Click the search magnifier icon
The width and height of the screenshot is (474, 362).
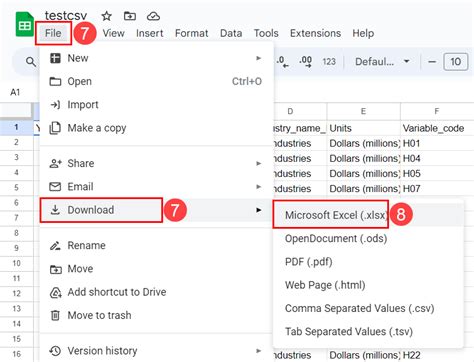(31, 62)
